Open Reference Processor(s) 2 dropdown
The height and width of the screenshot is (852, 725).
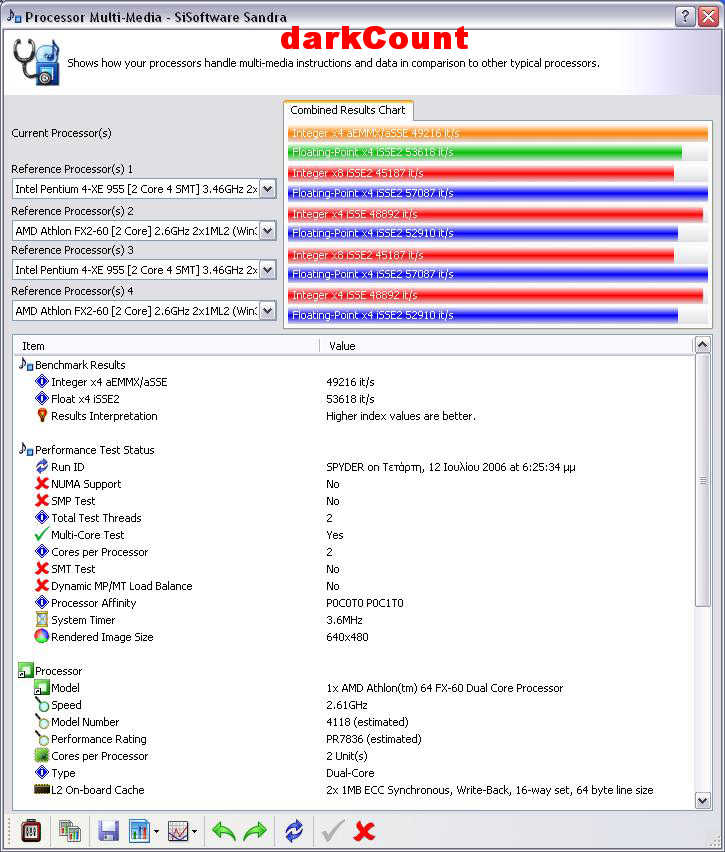pos(267,231)
